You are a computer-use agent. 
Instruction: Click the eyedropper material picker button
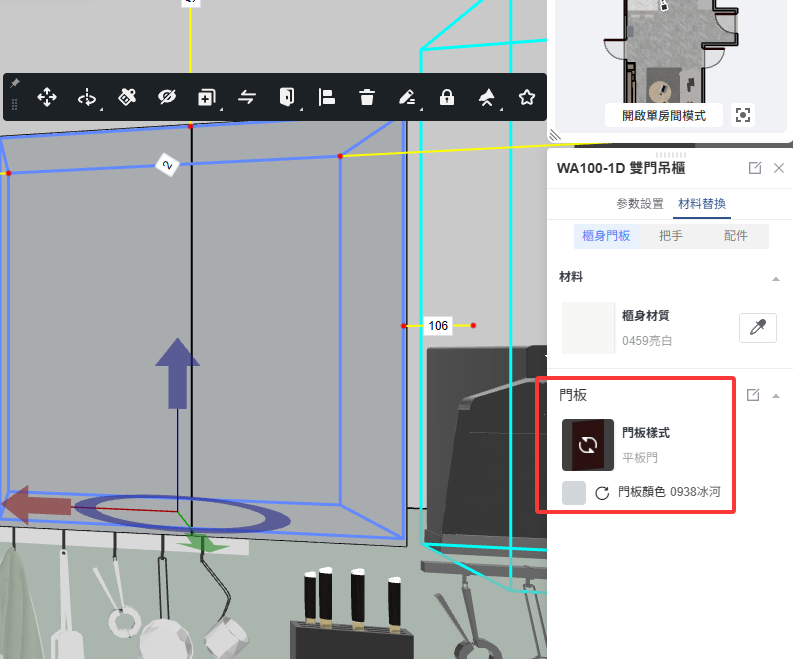pos(757,328)
